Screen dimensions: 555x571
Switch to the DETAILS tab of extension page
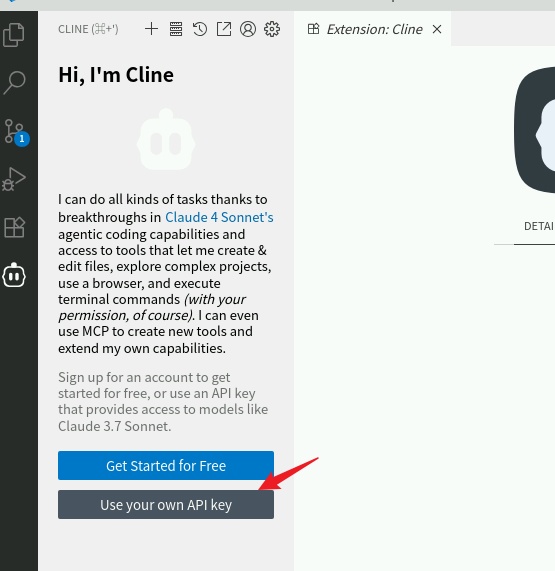[x=539, y=227]
